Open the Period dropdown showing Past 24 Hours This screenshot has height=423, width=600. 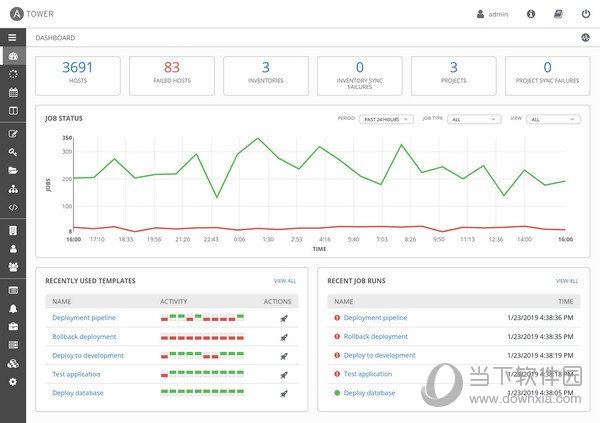(x=386, y=119)
